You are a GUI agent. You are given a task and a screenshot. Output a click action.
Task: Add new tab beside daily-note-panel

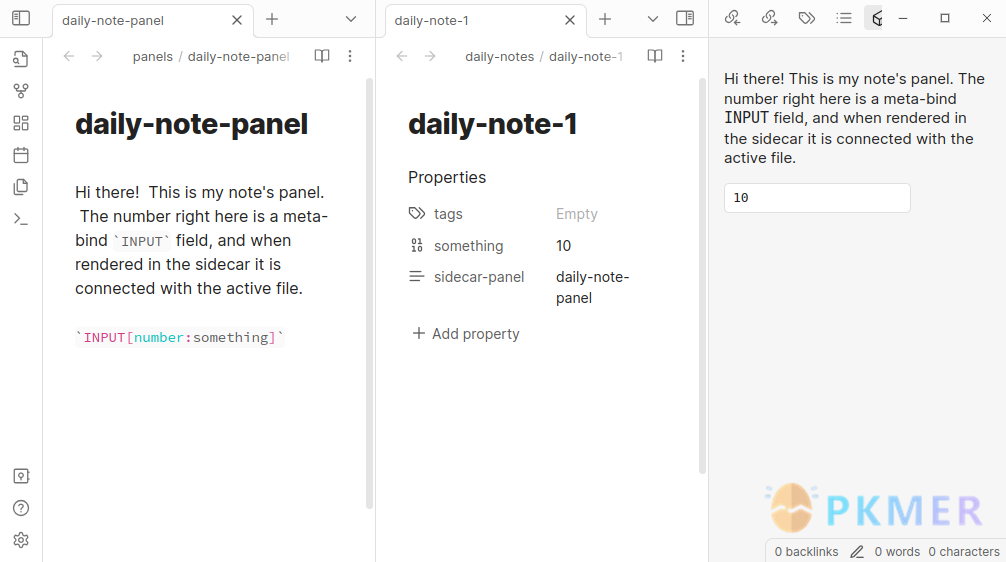pyautogui.click(x=272, y=19)
